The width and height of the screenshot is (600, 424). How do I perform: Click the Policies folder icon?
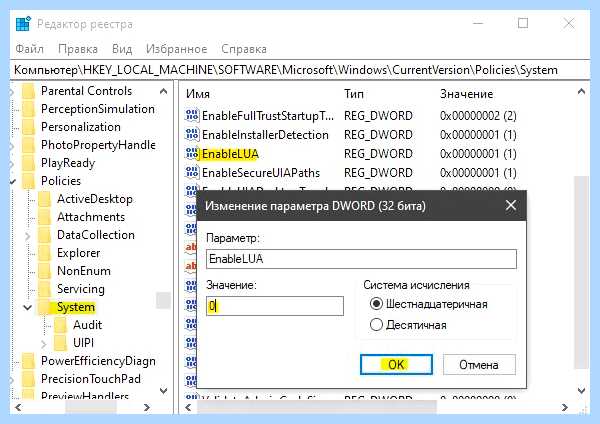click(28, 181)
